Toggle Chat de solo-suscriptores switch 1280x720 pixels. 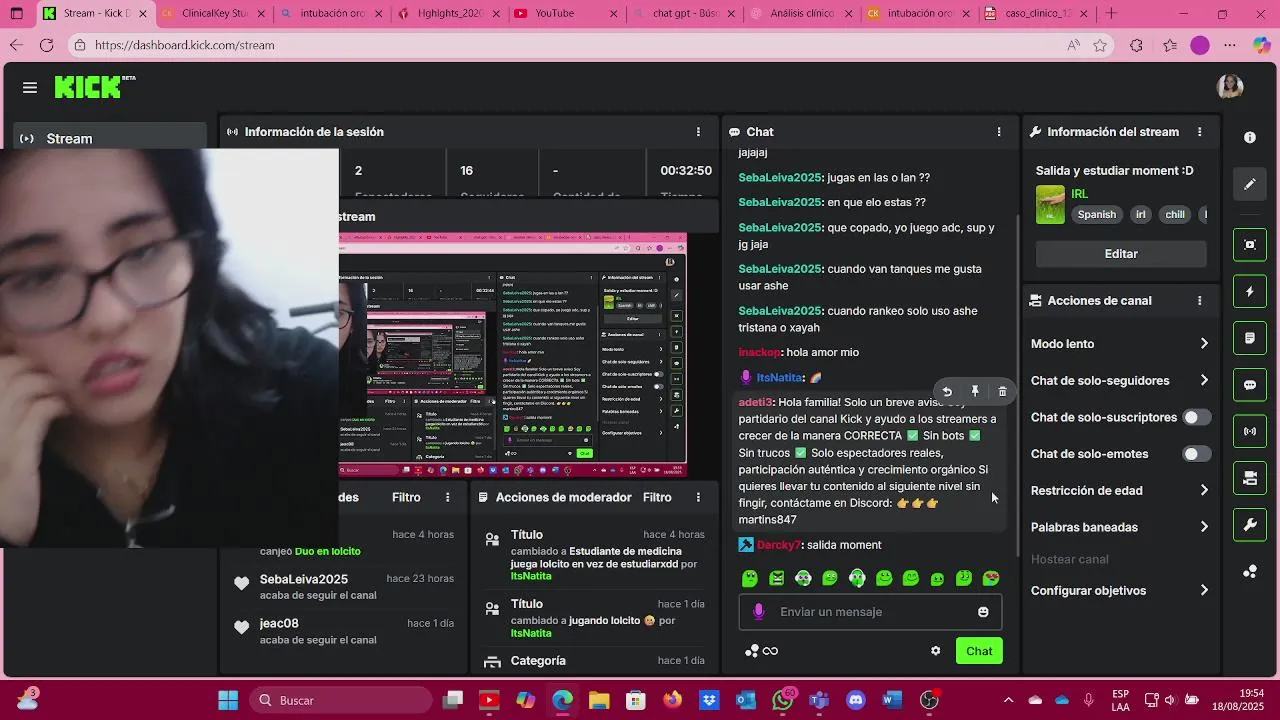pyautogui.click(x=1196, y=417)
